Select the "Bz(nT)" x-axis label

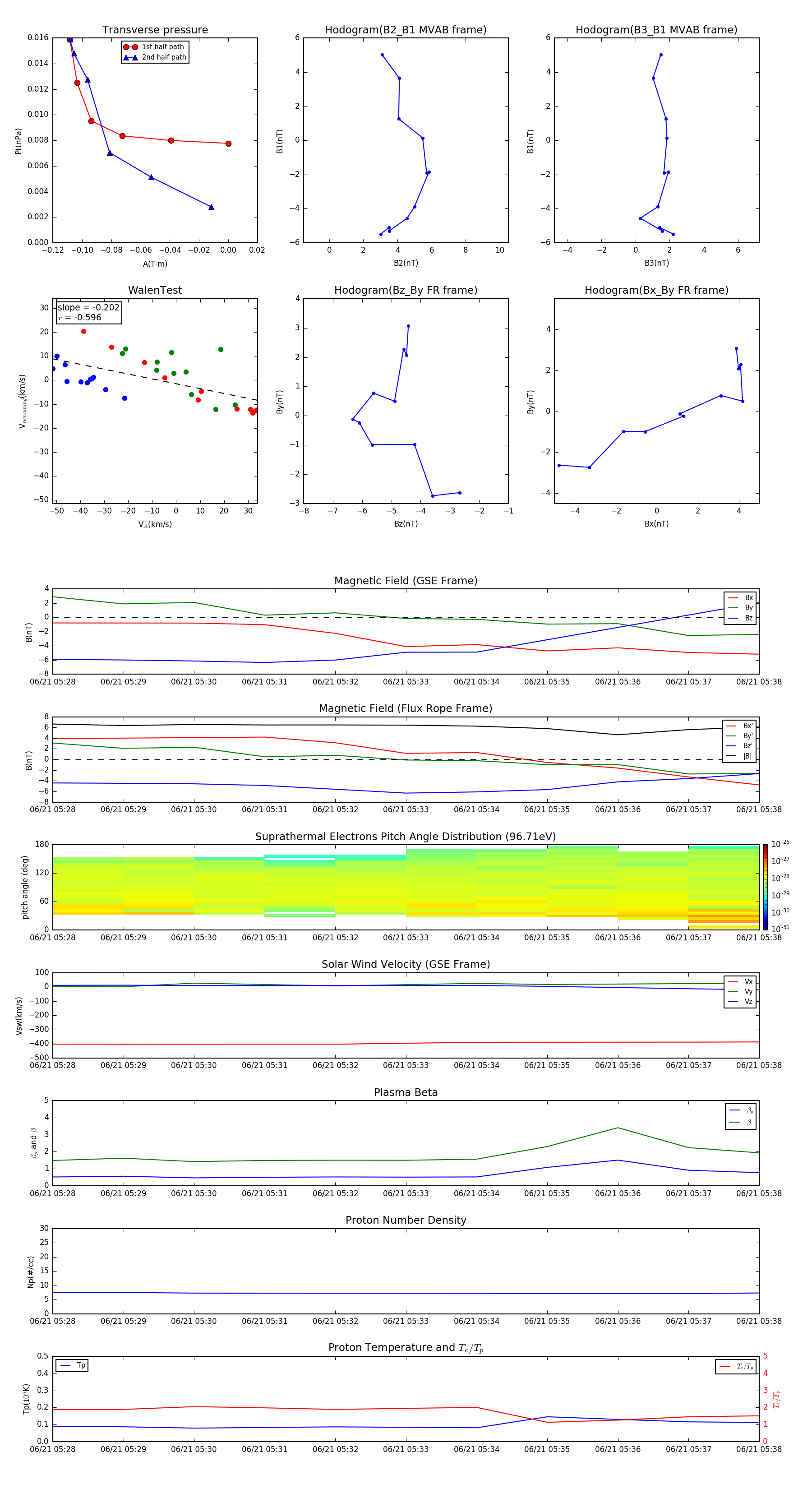point(406,524)
